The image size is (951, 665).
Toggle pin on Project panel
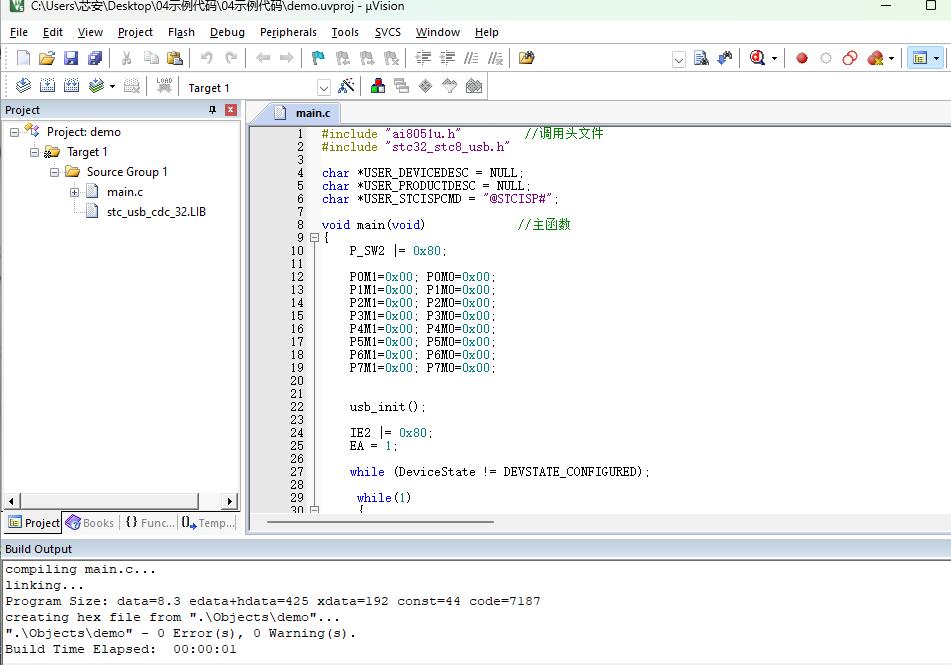212,110
